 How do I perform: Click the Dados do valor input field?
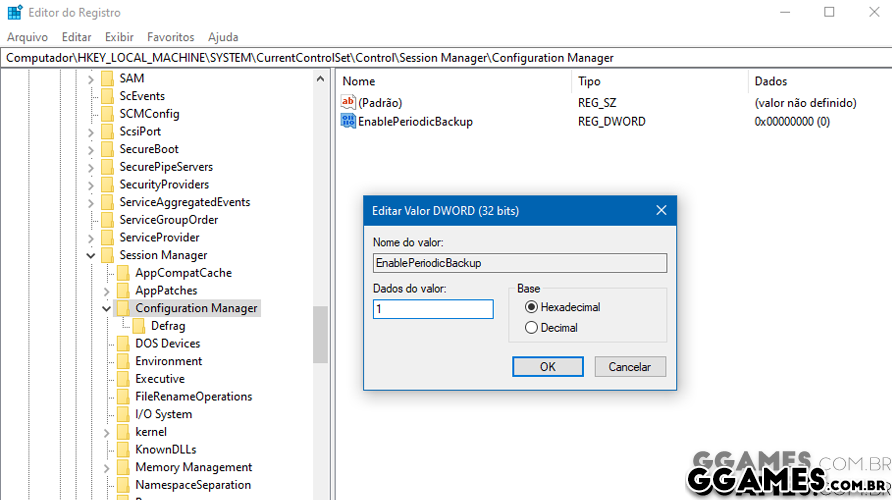click(432, 309)
